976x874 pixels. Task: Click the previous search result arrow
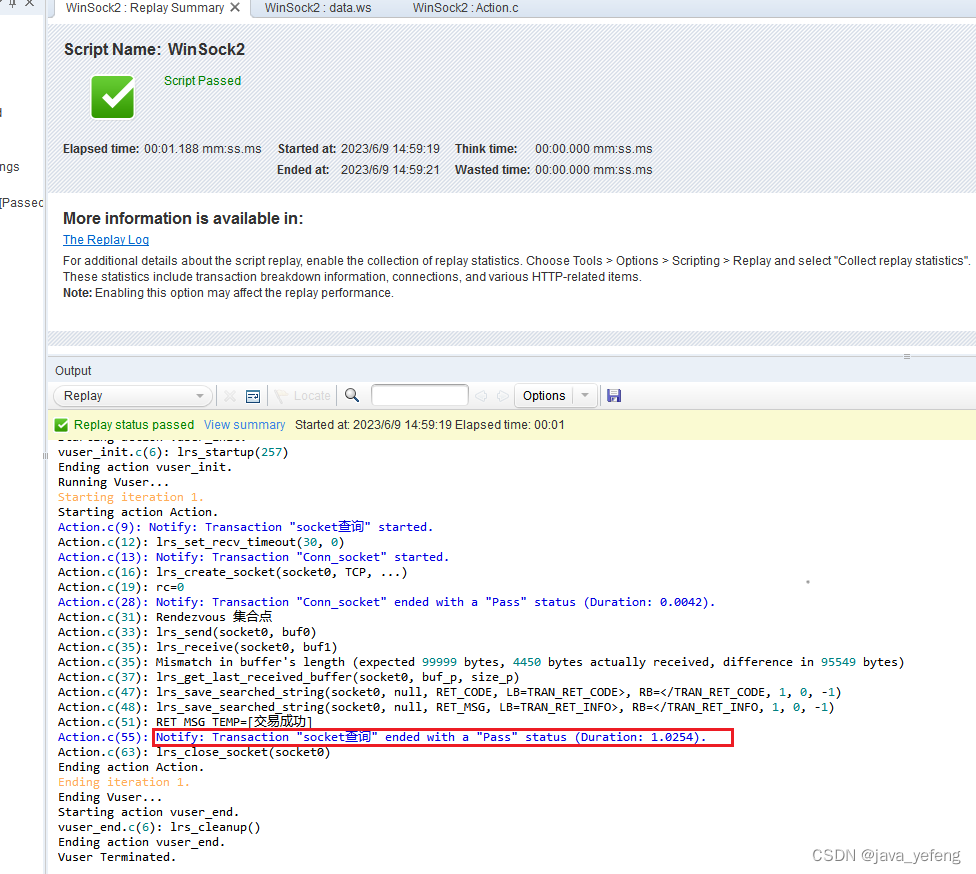pos(481,396)
